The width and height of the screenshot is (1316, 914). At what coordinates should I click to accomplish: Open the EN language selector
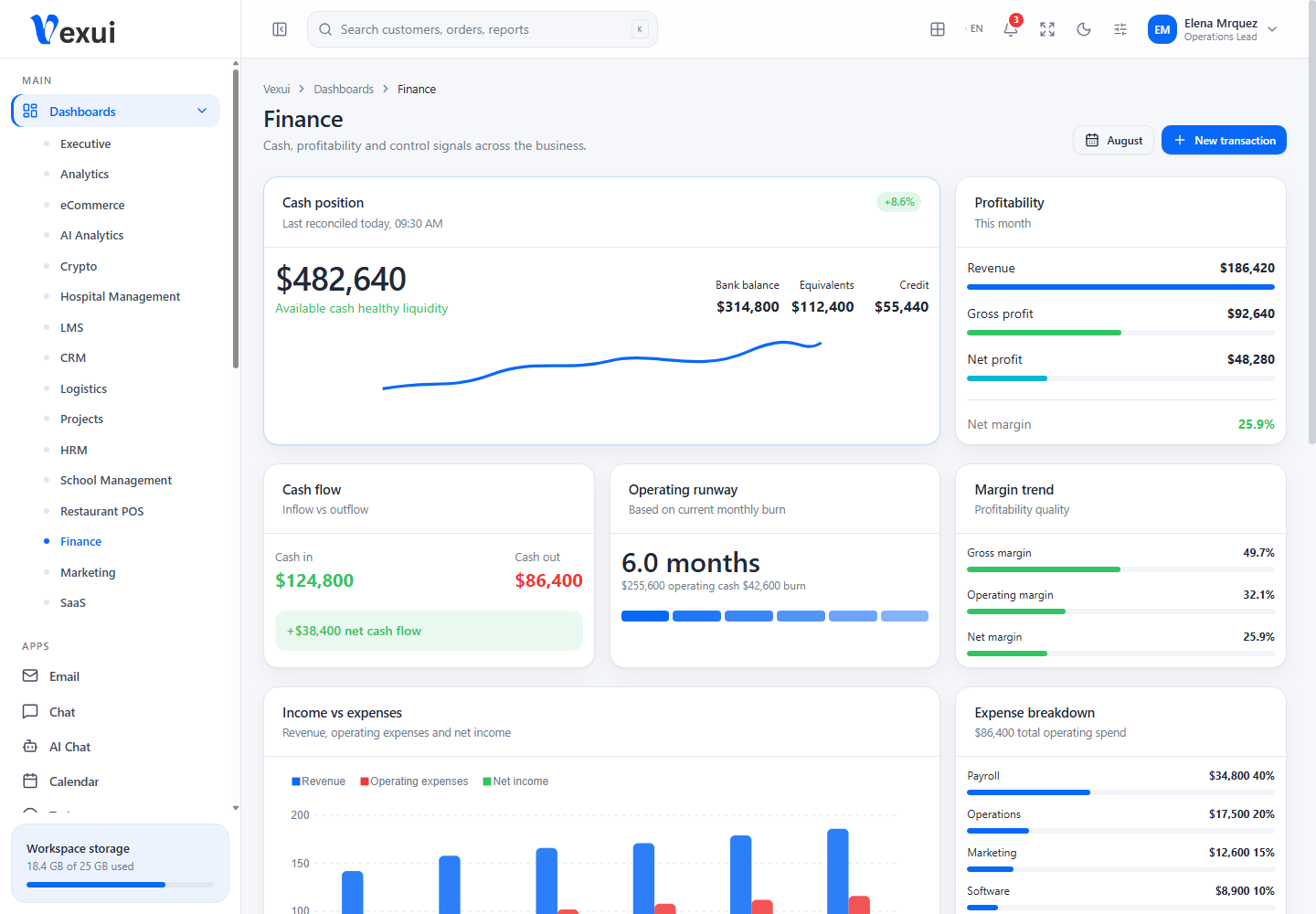pos(974,29)
